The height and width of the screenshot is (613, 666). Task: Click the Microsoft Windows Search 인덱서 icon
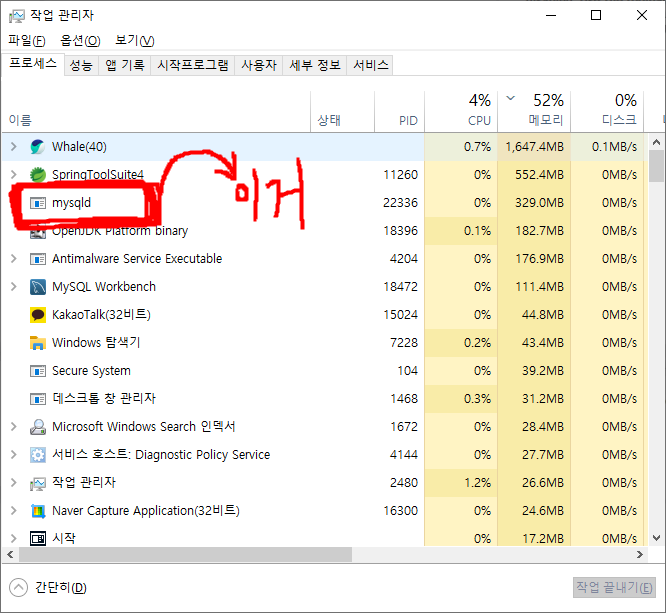pos(38,427)
